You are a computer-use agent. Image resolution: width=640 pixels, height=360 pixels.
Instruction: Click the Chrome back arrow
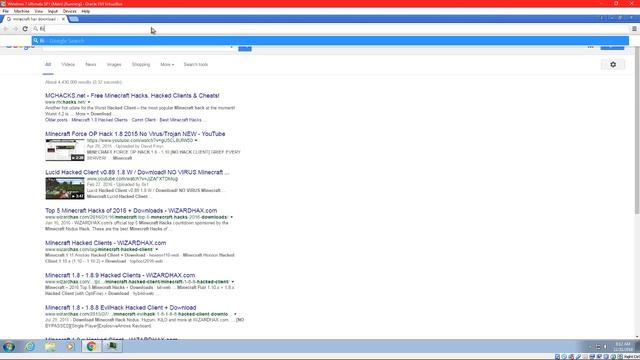(x=6, y=29)
